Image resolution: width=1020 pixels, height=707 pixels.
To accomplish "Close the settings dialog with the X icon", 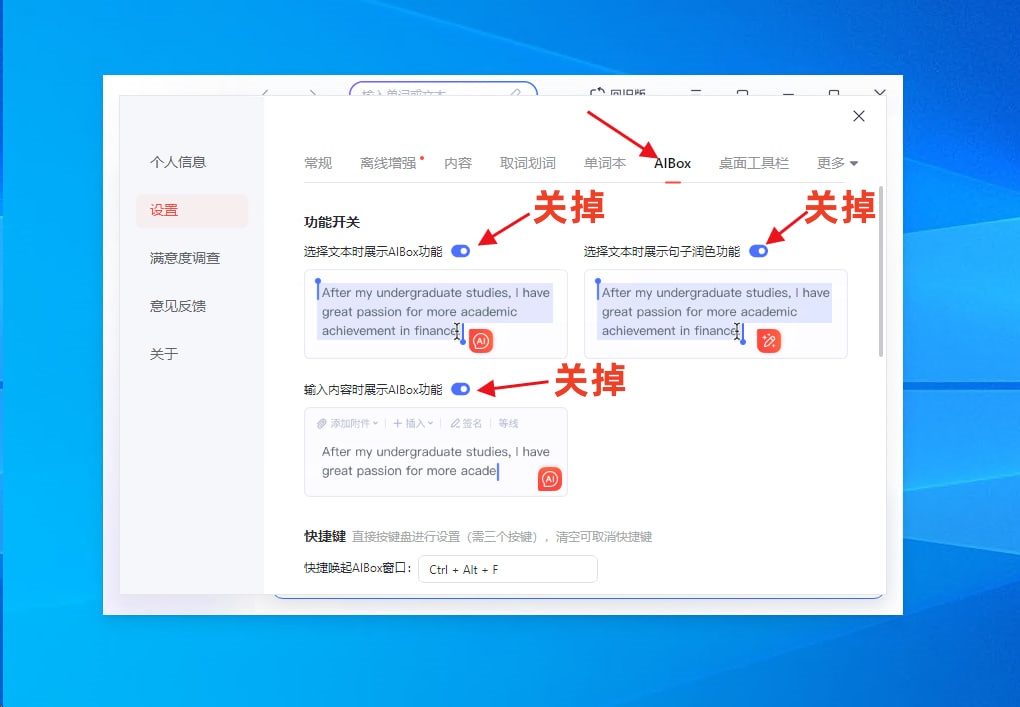I will tap(858, 116).
